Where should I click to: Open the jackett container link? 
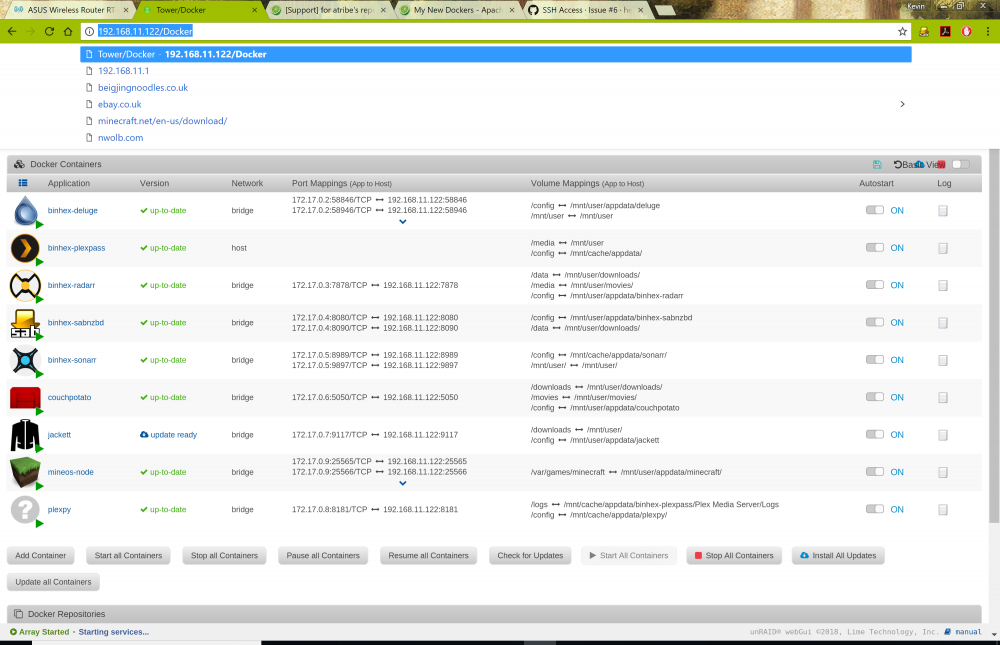tap(59, 435)
